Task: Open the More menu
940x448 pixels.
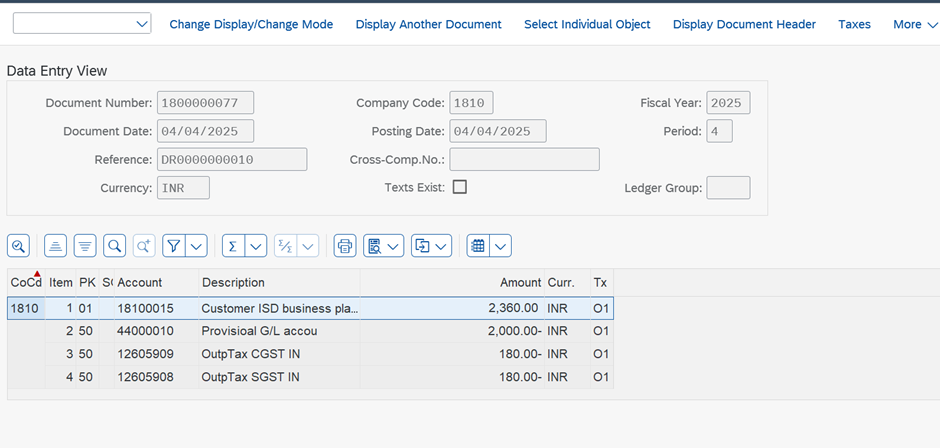Action: pos(915,24)
